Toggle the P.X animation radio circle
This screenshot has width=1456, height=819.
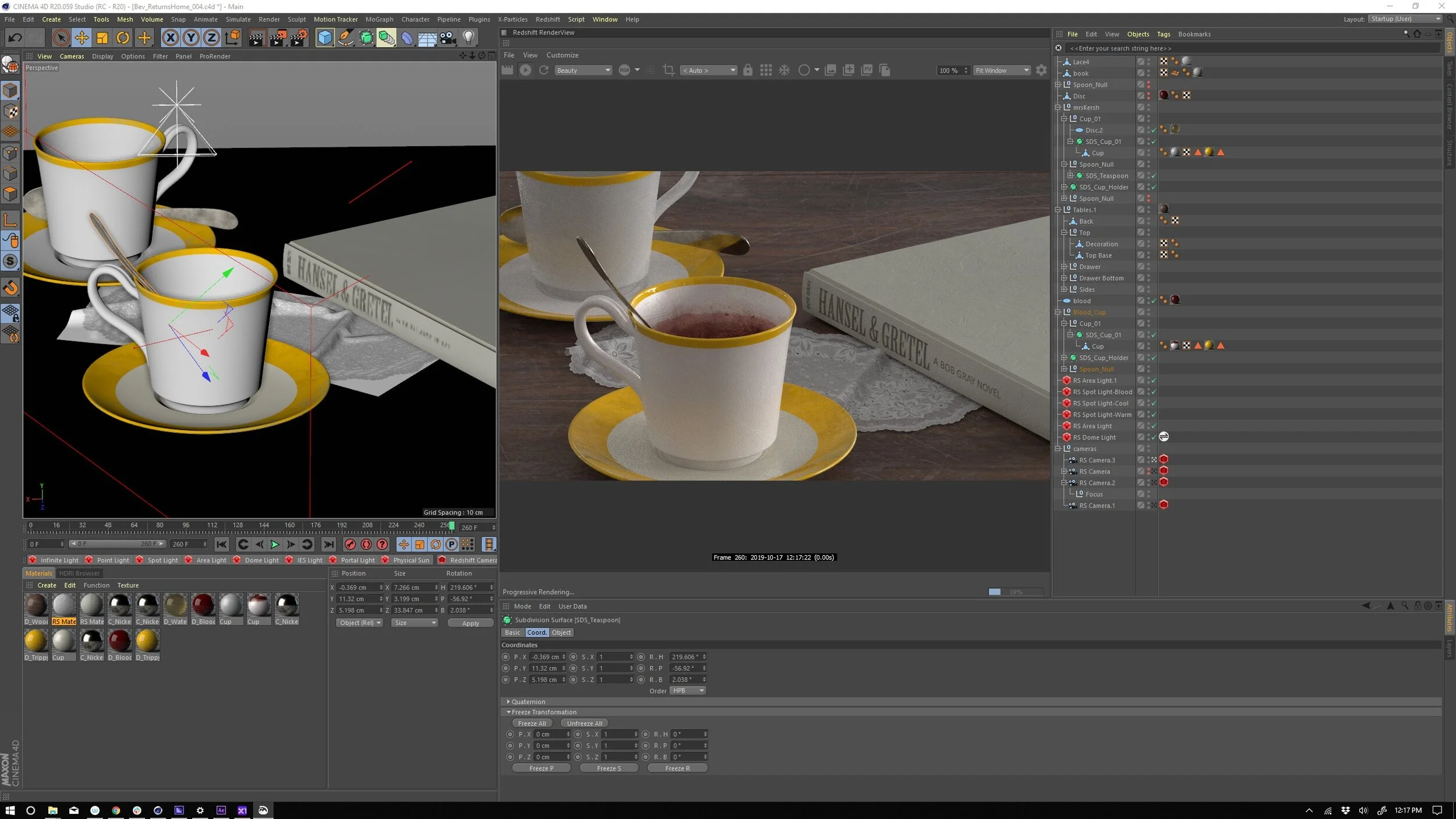coord(506,657)
